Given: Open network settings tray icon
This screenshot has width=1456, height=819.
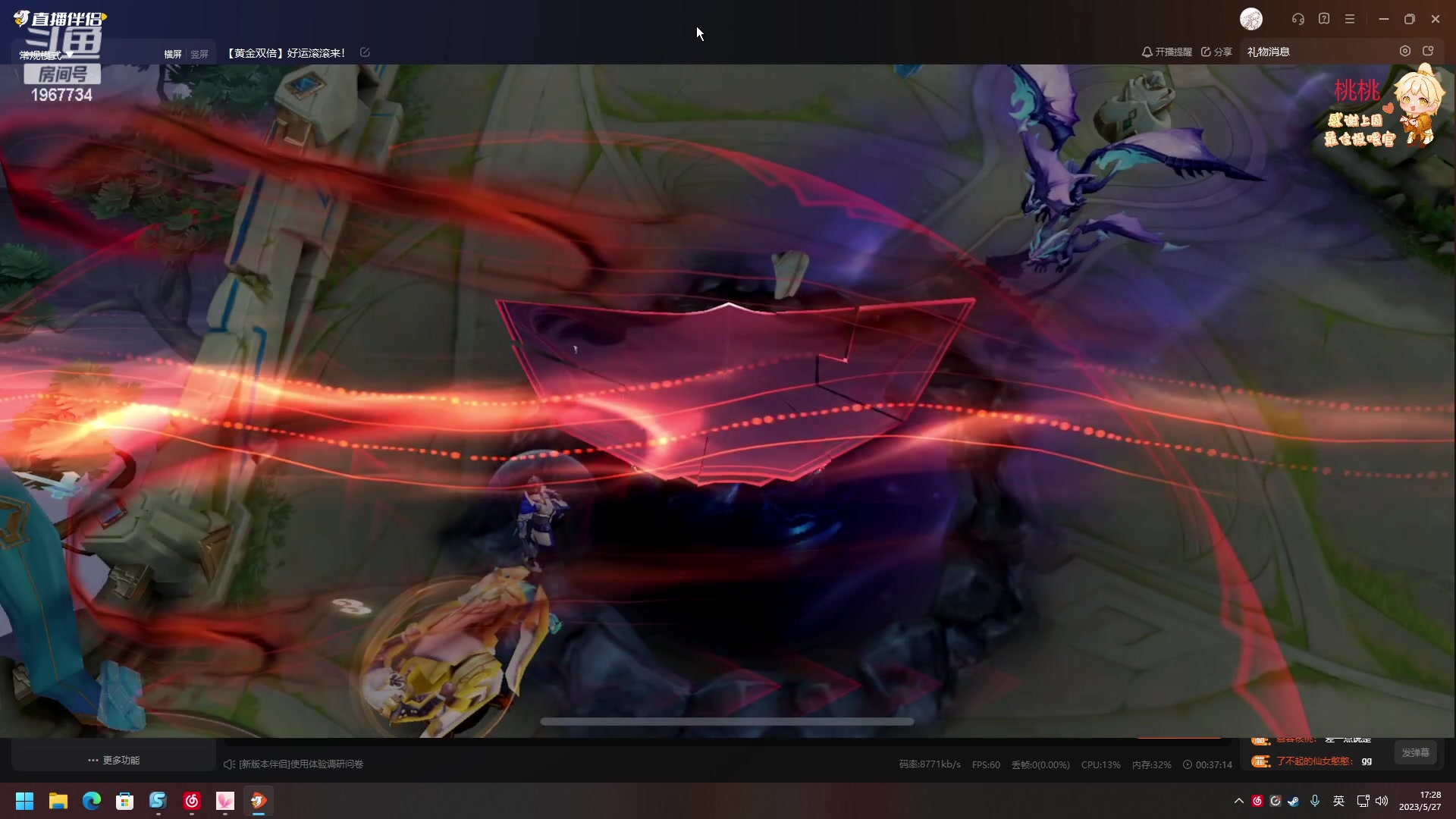Looking at the screenshot, I should click(x=1363, y=801).
